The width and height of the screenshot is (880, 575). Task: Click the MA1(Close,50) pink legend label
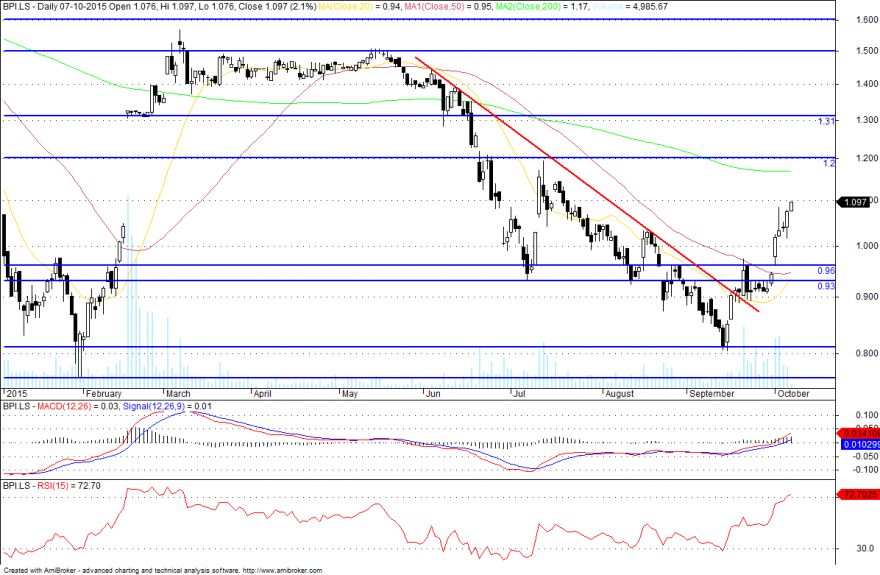448,7
